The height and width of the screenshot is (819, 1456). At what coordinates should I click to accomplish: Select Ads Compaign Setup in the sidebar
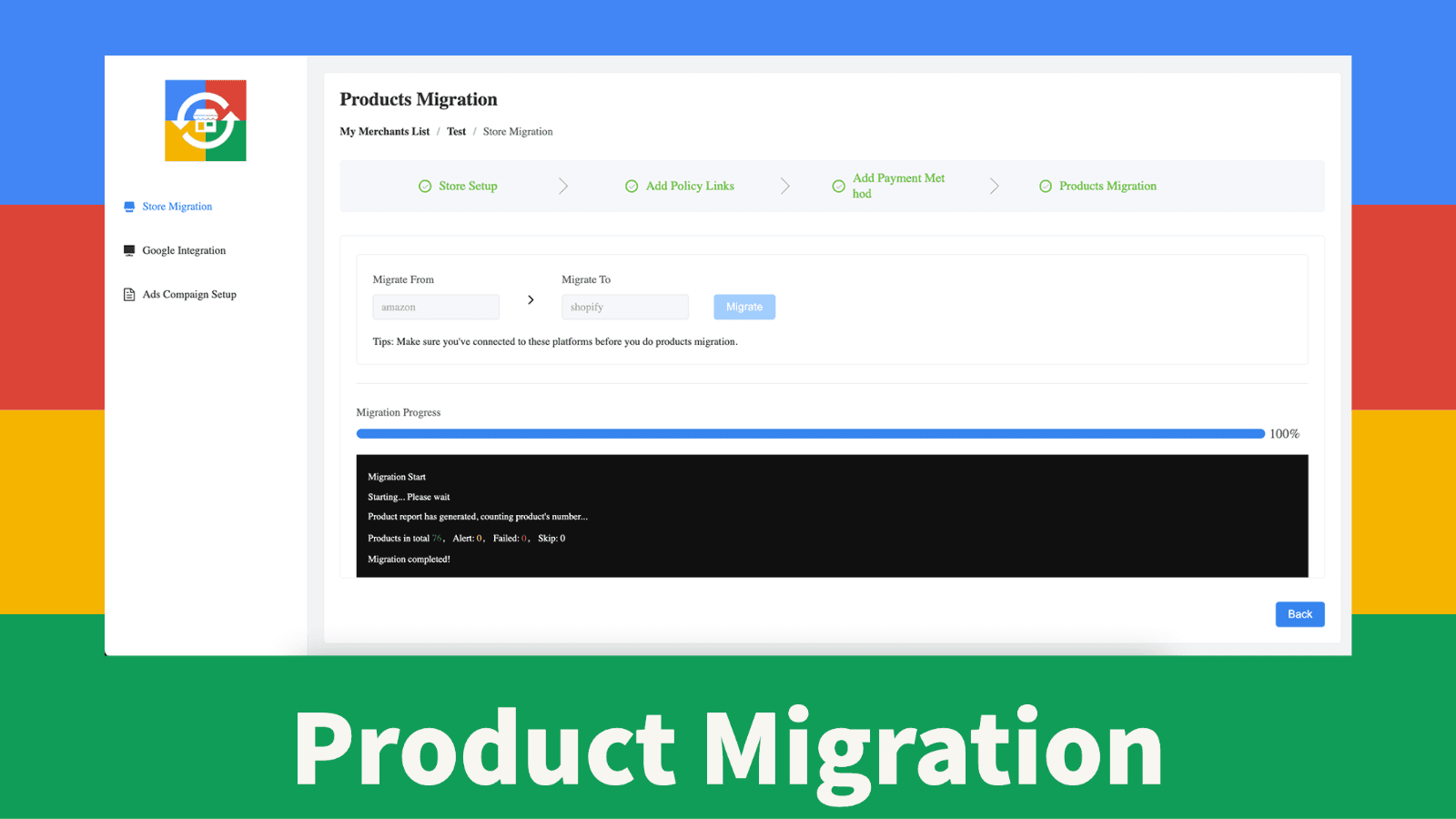click(188, 293)
